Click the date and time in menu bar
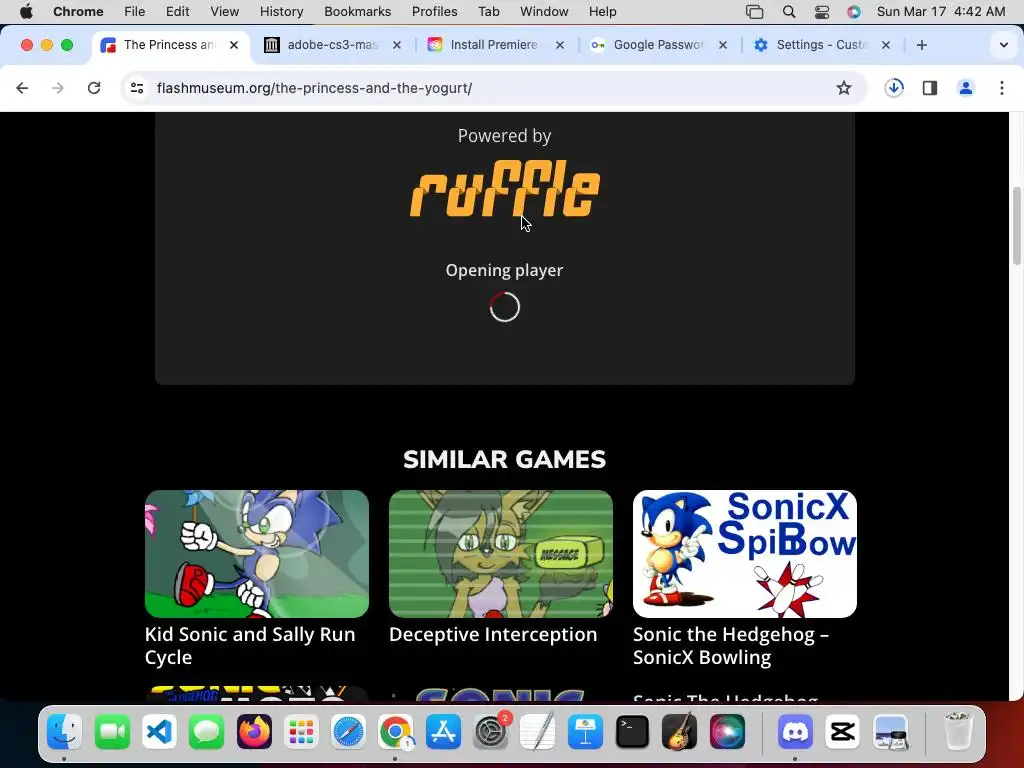Image resolution: width=1024 pixels, height=768 pixels. (x=940, y=12)
